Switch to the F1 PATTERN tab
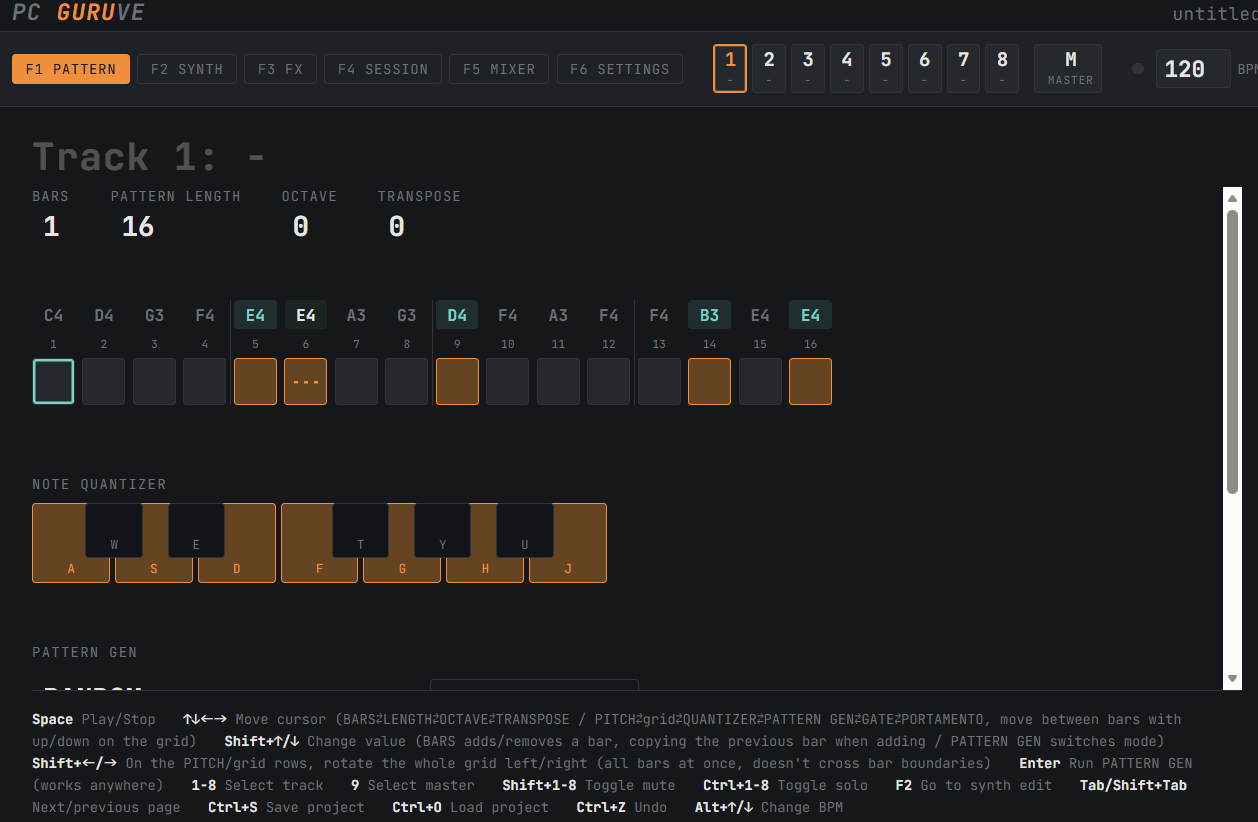The image size is (1258, 822). click(71, 69)
